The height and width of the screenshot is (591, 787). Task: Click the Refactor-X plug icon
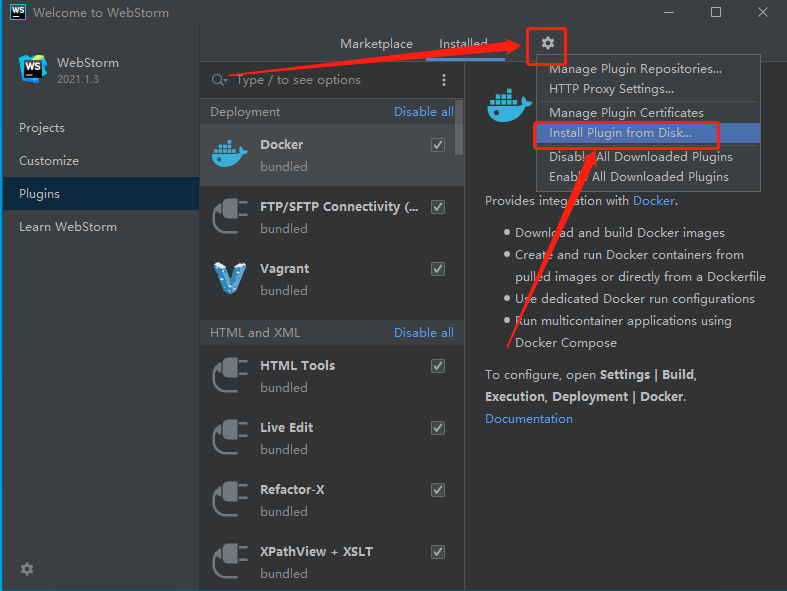coord(230,500)
